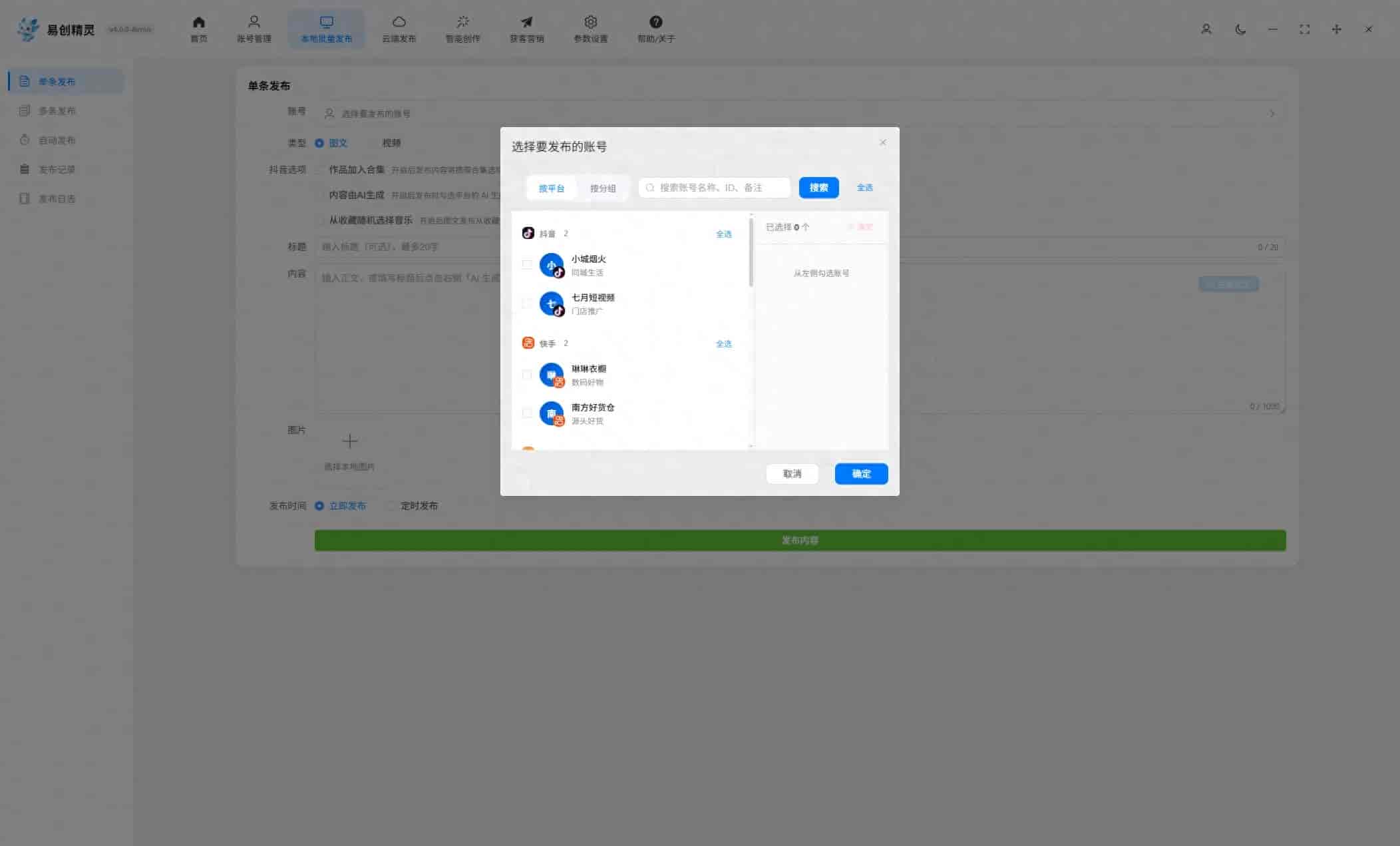This screenshot has width=1400, height=846.
Task: Click the blue 搜索 button
Action: tap(818, 188)
